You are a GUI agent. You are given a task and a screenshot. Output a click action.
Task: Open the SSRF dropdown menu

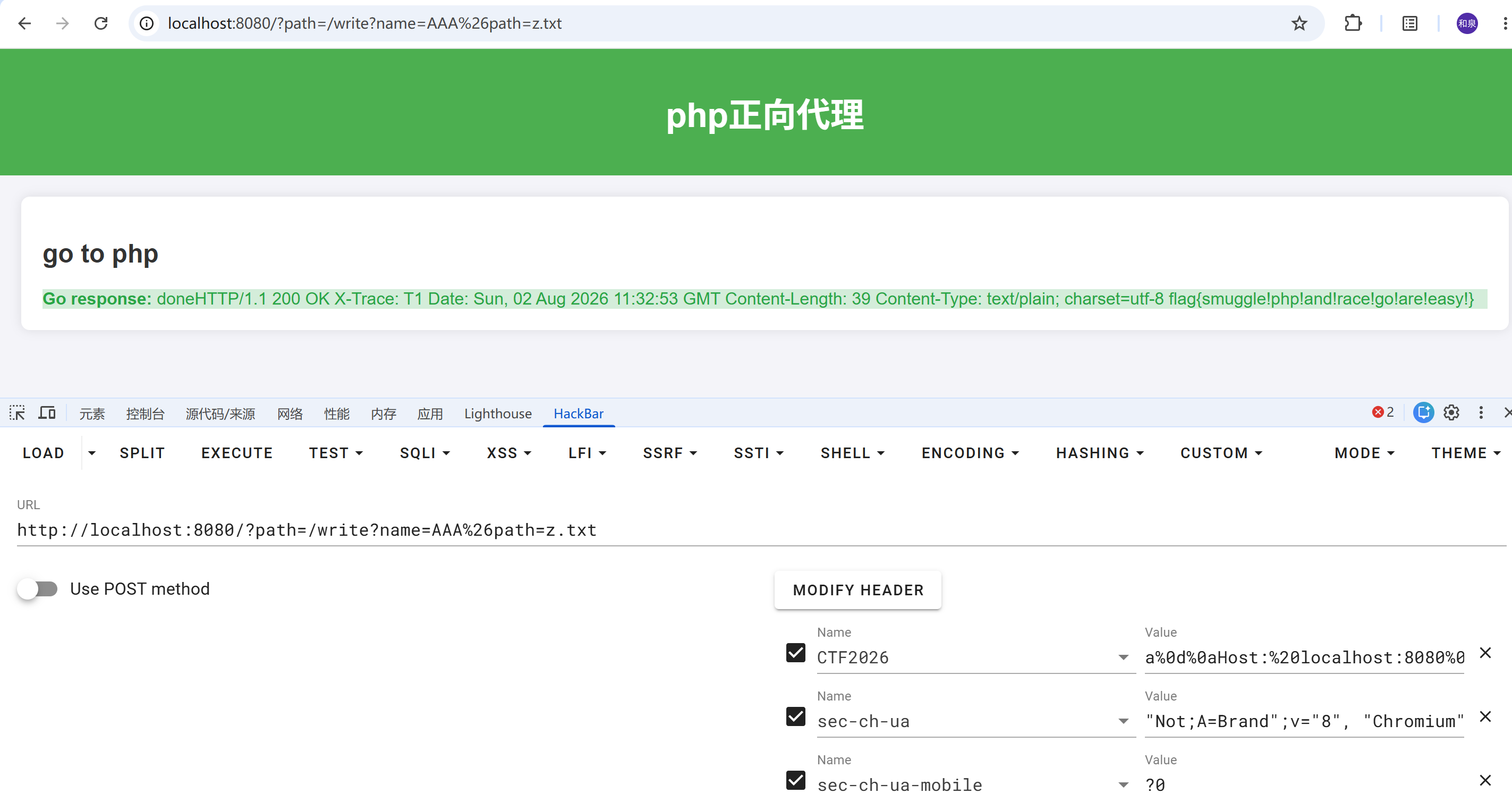(670, 453)
